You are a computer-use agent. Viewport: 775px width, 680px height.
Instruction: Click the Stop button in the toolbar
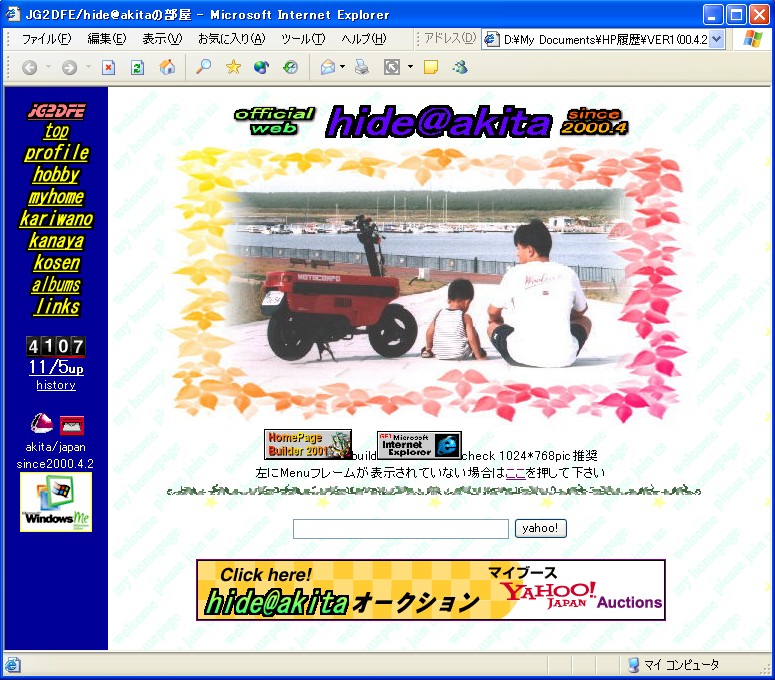point(109,67)
